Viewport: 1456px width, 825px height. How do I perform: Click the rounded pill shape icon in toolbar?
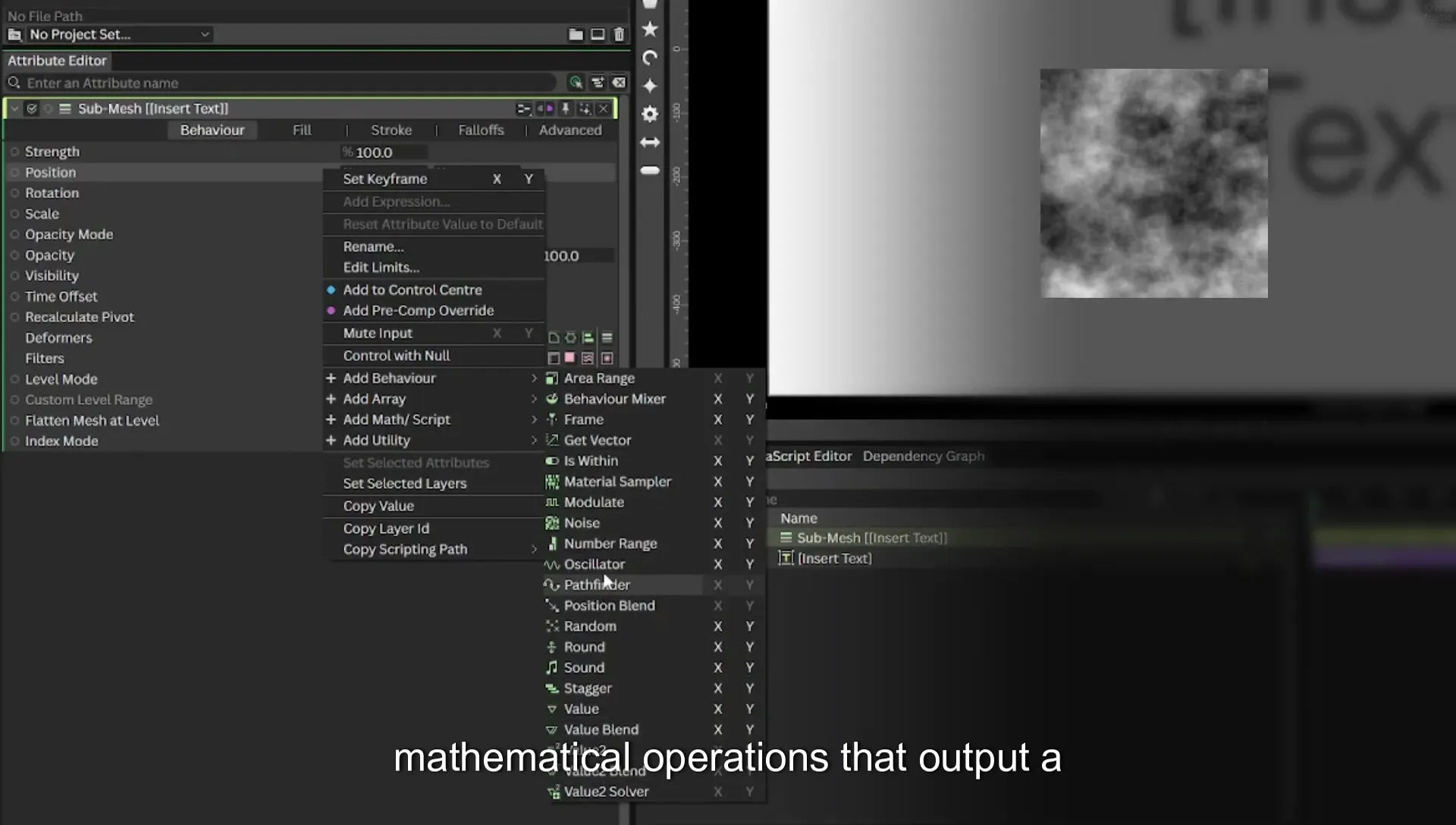tap(650, 171)
